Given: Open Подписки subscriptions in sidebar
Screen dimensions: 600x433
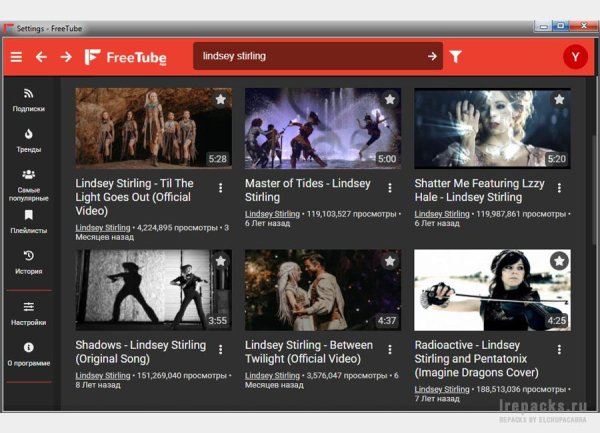Looking at the screenshot, I should 29,100.
